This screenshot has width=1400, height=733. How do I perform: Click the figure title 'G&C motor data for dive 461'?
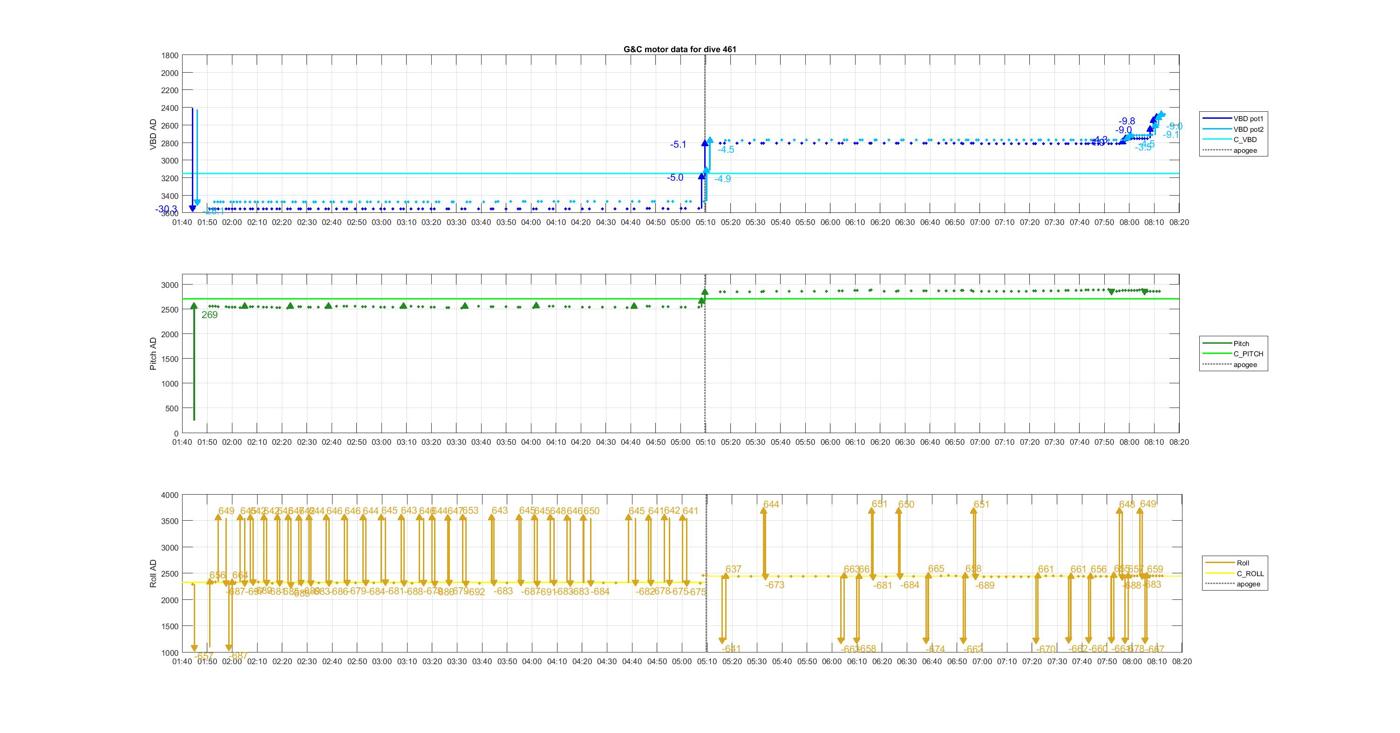[680, 49]
